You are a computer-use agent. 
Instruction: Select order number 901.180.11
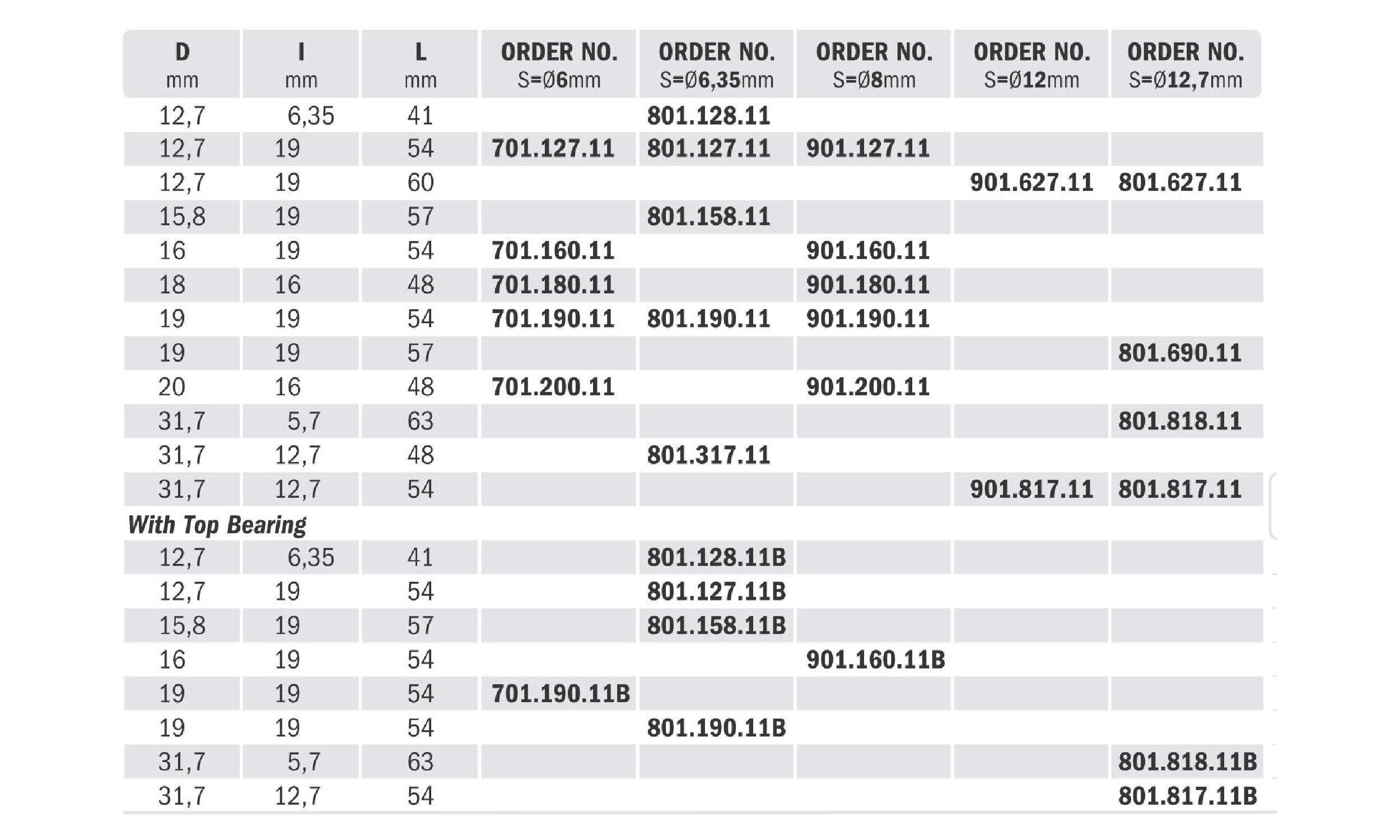point(867,284)
